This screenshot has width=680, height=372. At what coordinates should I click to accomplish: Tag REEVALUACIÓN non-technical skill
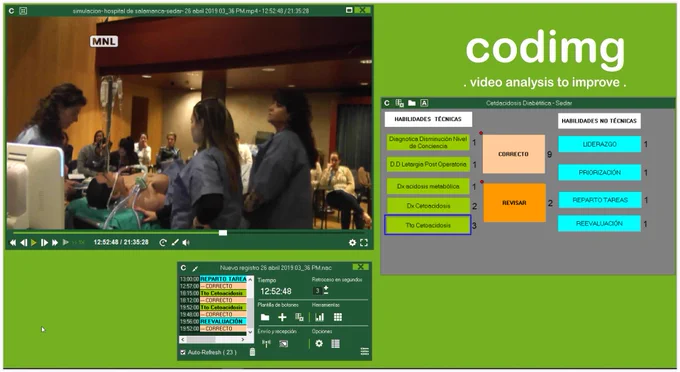(599, 224)
